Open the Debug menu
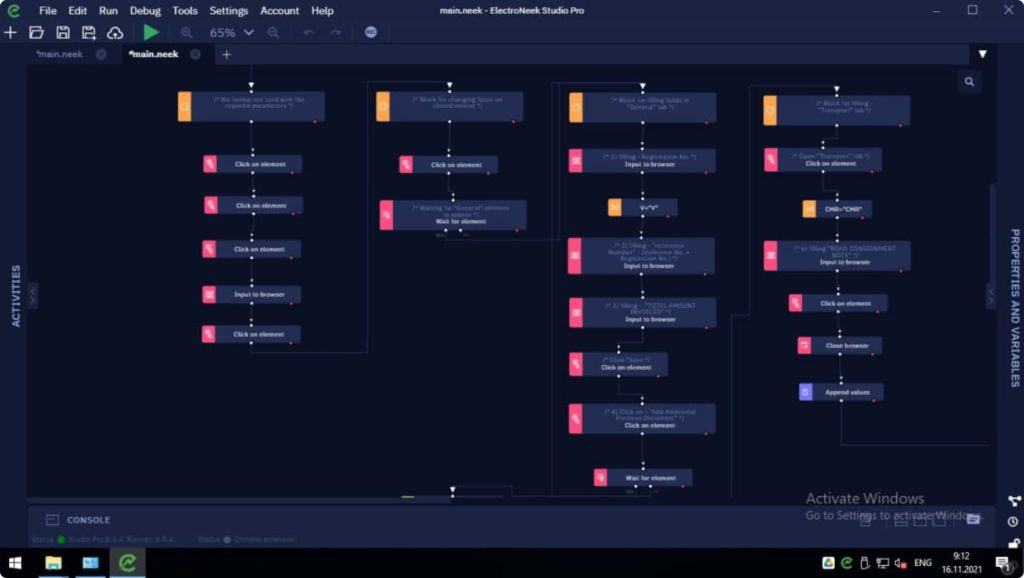The width and height of the screenshot is (1024, 578). coord(145,10)
